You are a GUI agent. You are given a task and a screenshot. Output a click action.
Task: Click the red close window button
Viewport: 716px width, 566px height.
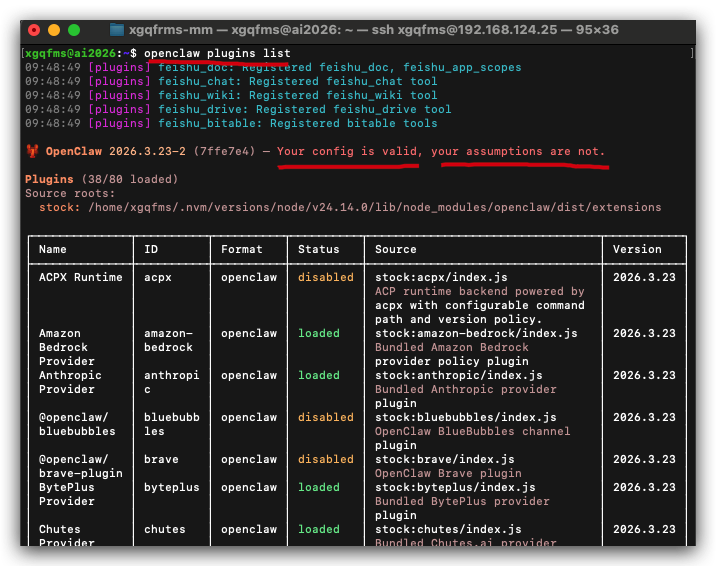(34, 30)
